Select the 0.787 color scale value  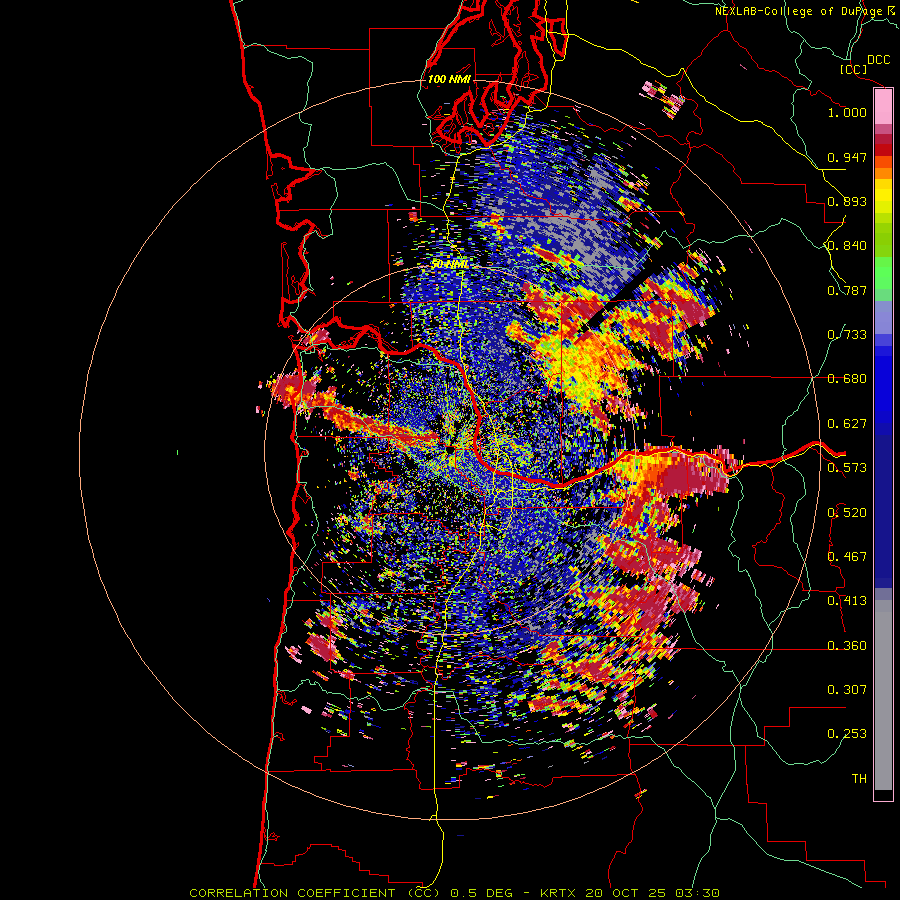click(x=847, y=290)
